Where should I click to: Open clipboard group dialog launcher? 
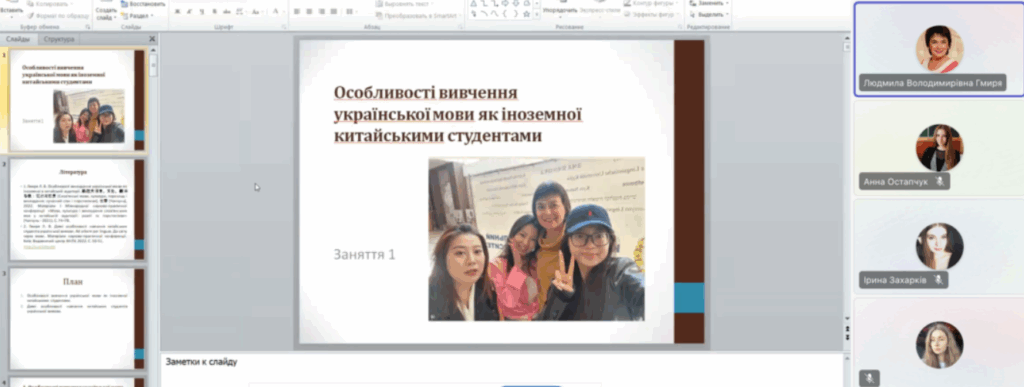88,27
